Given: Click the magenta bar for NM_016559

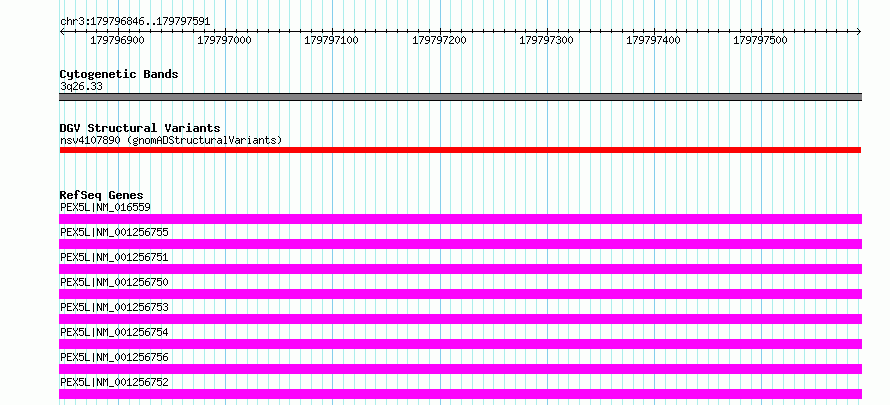Looking at the screenshot, I should click(460, 219).
